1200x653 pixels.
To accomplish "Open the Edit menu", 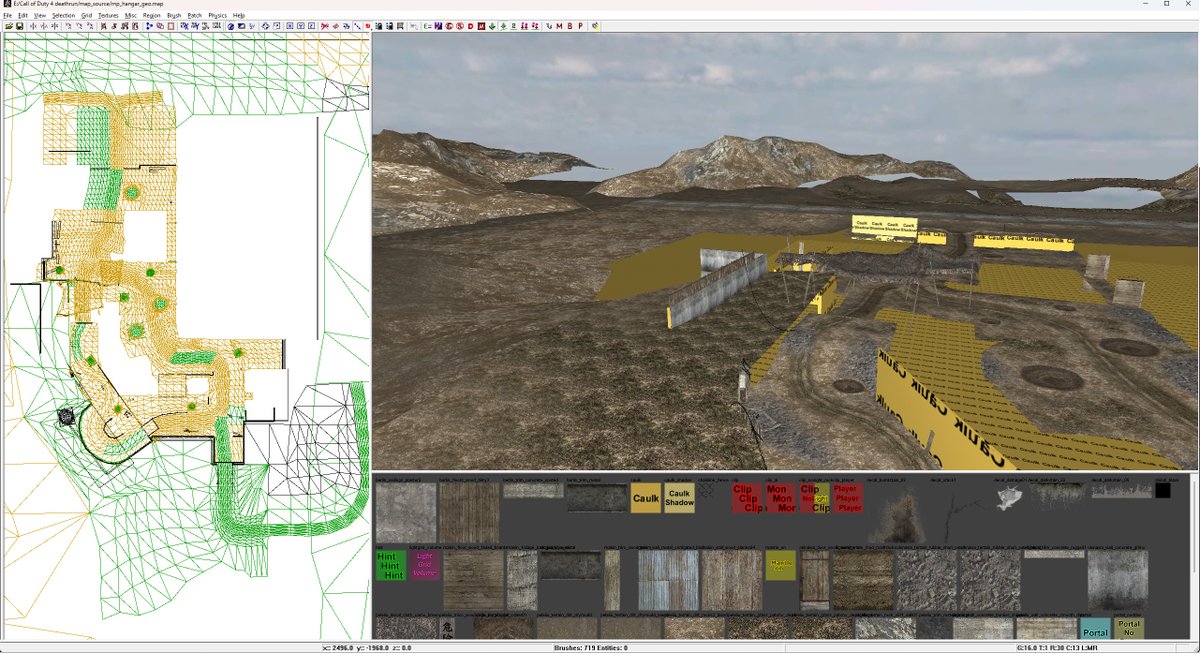I will (22, 16).
